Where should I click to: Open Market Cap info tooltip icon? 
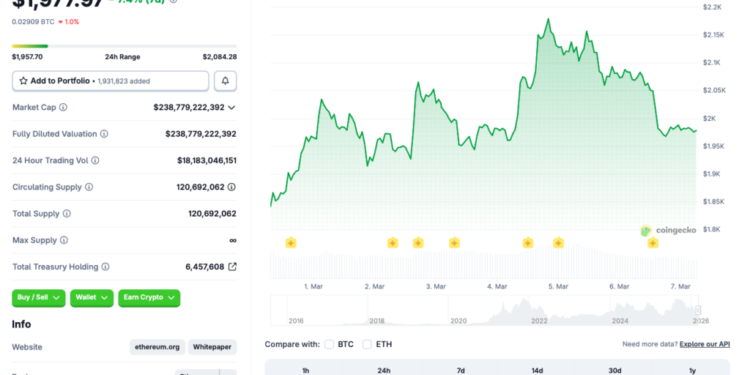tap(63, 107)
